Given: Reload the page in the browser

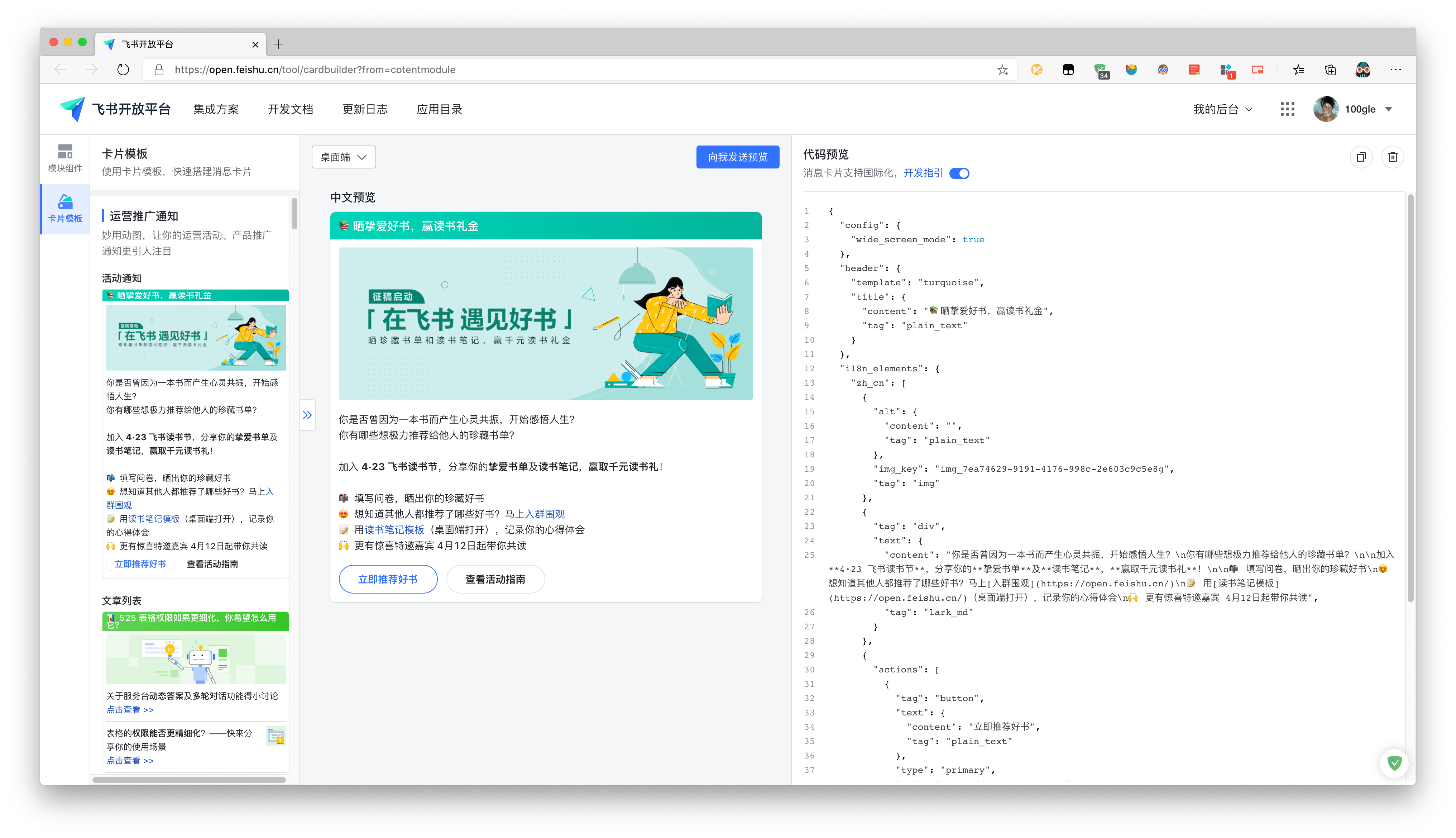Looking at the screenshot, I should pyautogui.click(x=123, y=70).
